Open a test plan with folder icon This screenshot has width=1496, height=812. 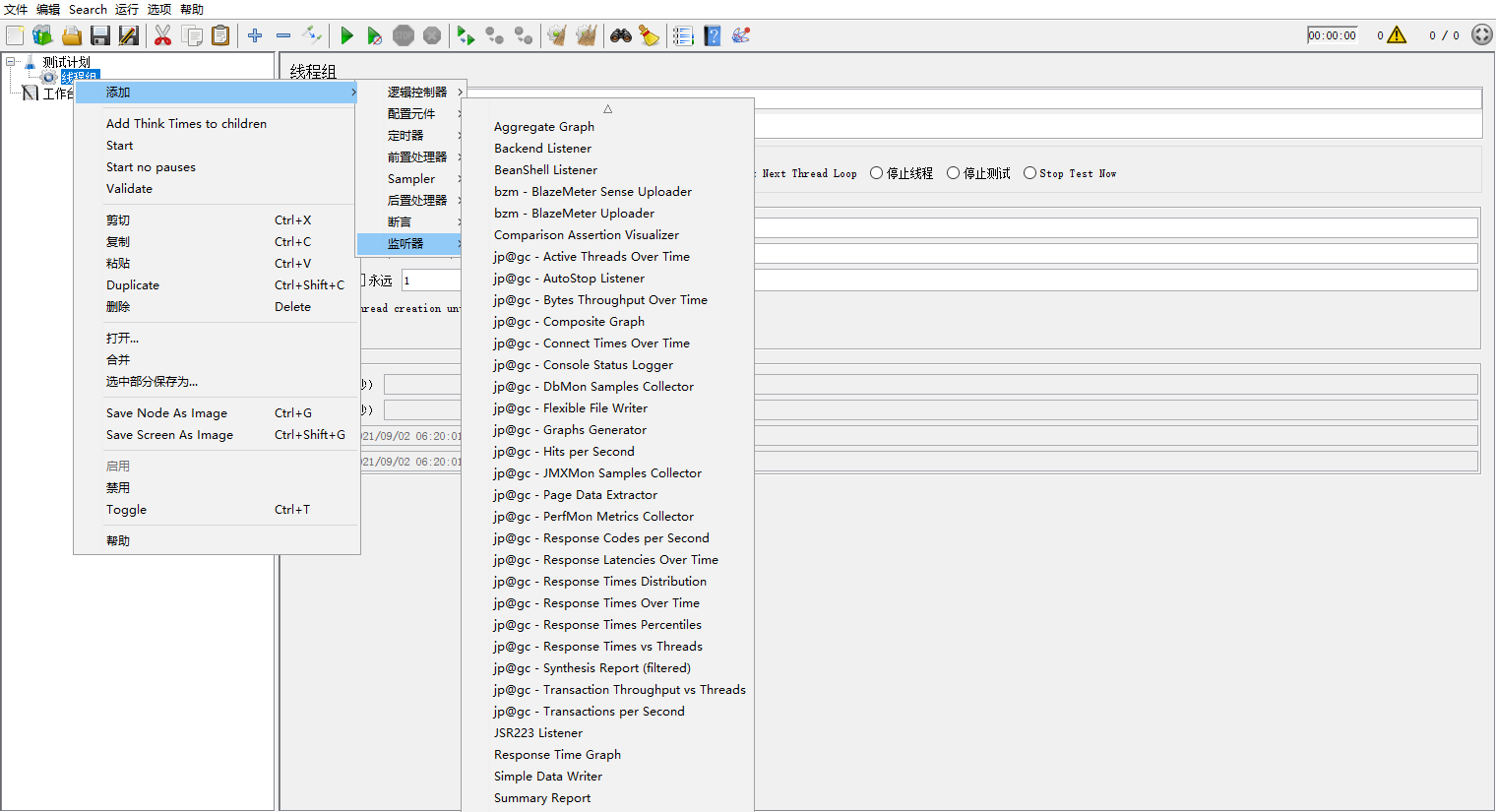pyautogui.click(x=71, y=35)
